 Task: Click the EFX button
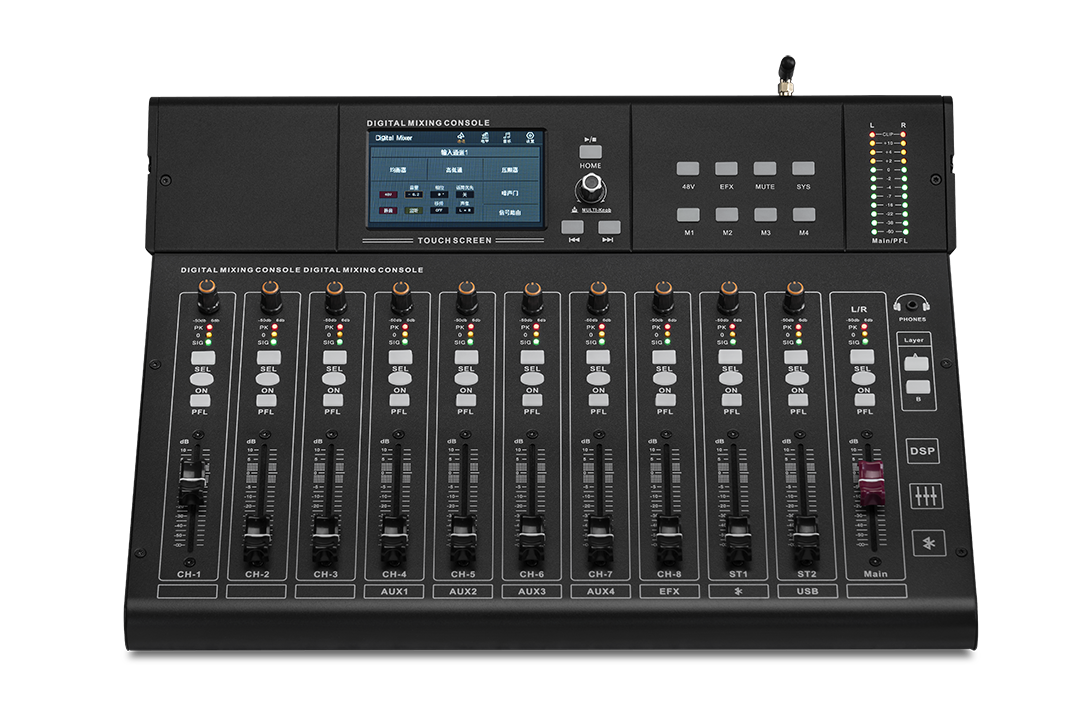726,169
